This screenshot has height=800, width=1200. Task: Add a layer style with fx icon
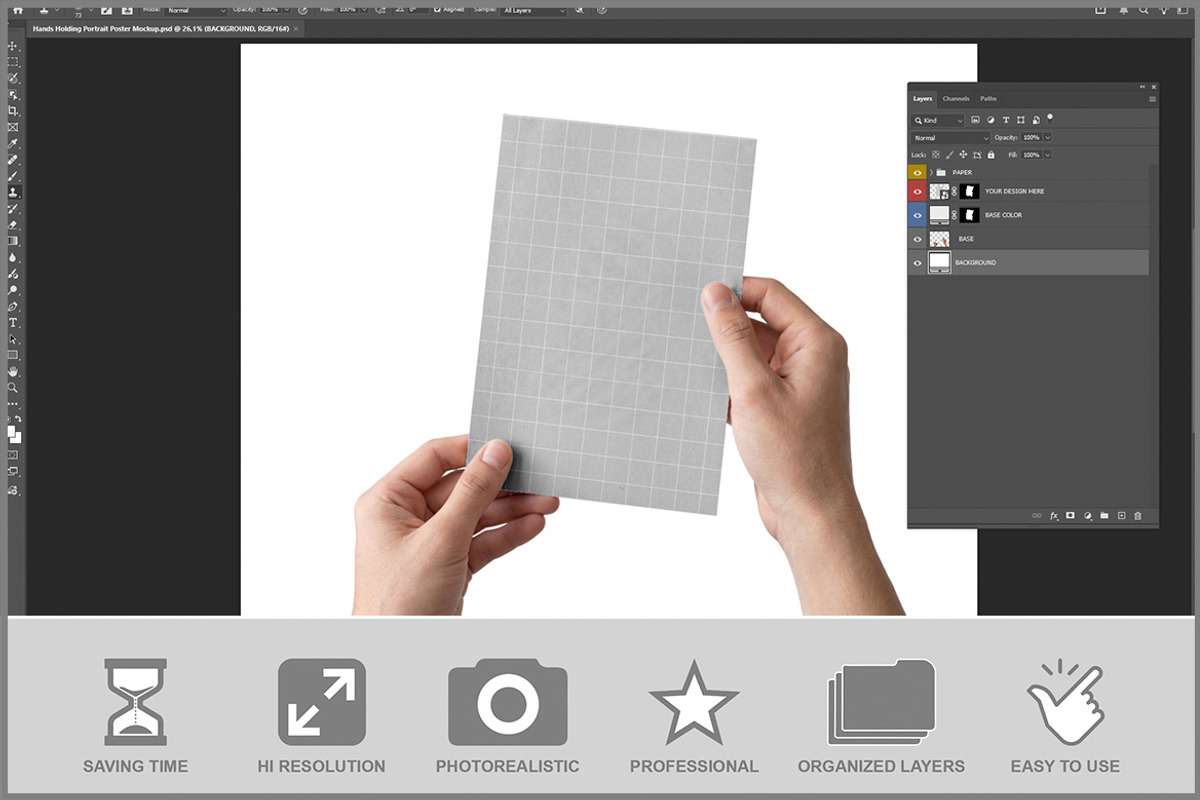[1054, 516]
